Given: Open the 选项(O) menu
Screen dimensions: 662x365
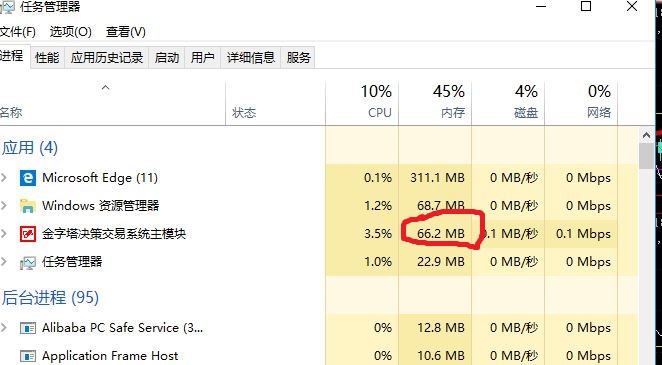Looking at the screenshot, I should (x=71, y=32).
